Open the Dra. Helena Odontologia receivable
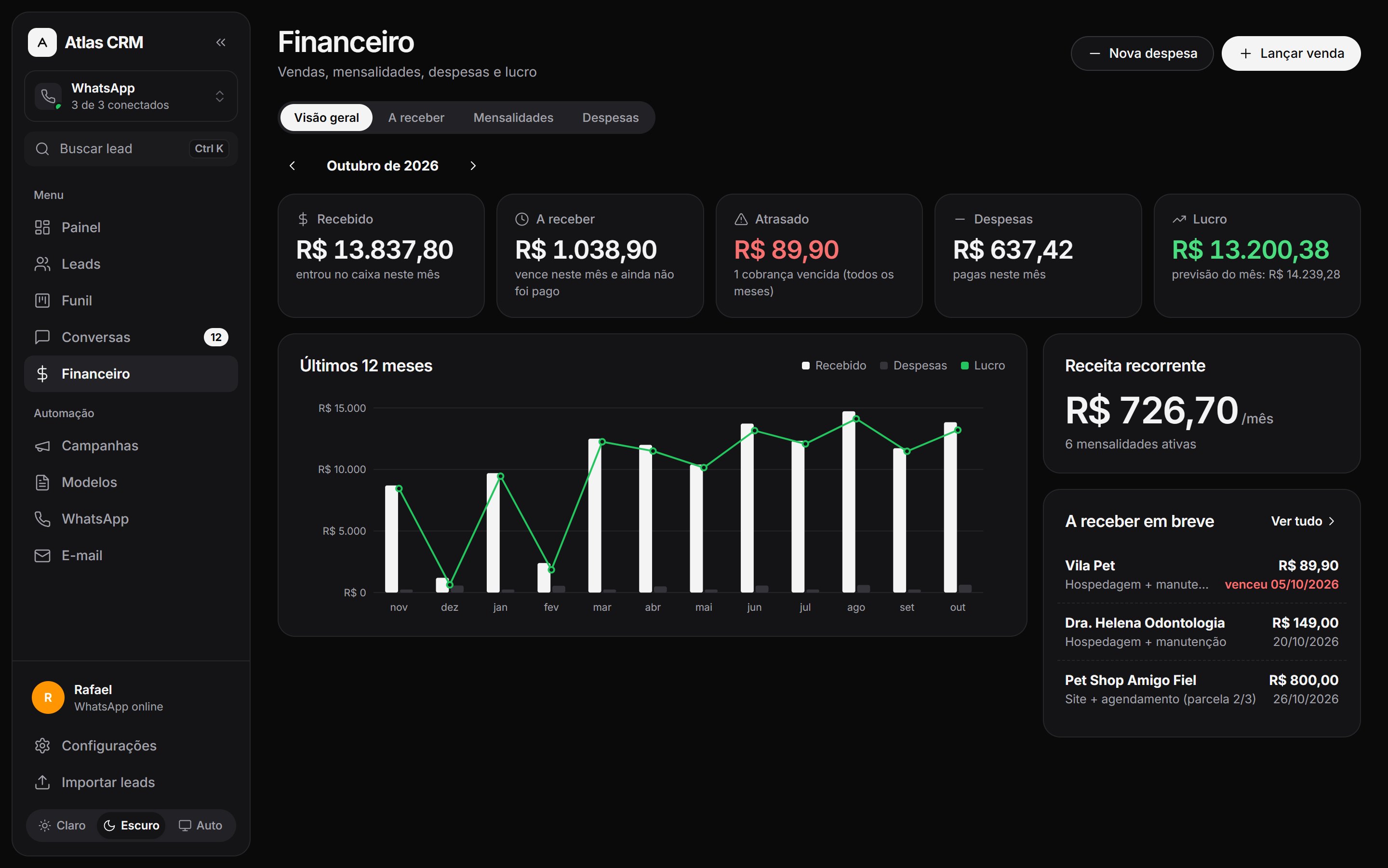The image size is (1388, 868). click(1201, 632)
